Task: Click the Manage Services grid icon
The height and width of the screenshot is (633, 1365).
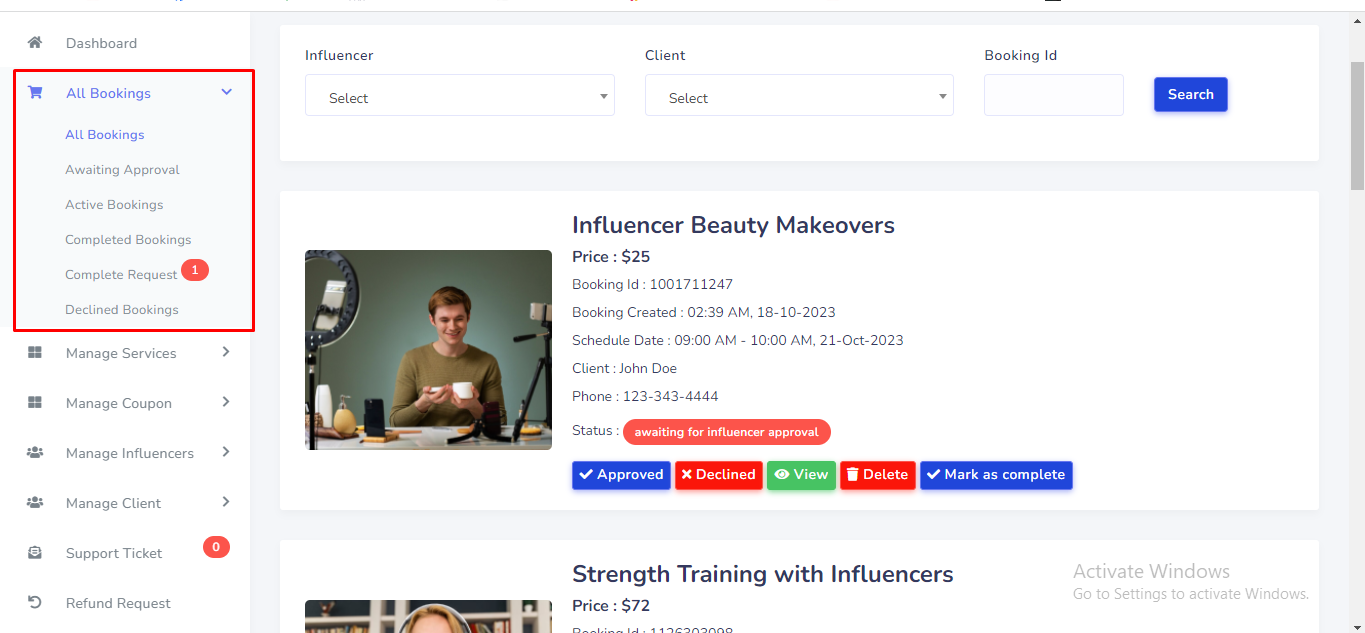Action: (x=35, y=353)
